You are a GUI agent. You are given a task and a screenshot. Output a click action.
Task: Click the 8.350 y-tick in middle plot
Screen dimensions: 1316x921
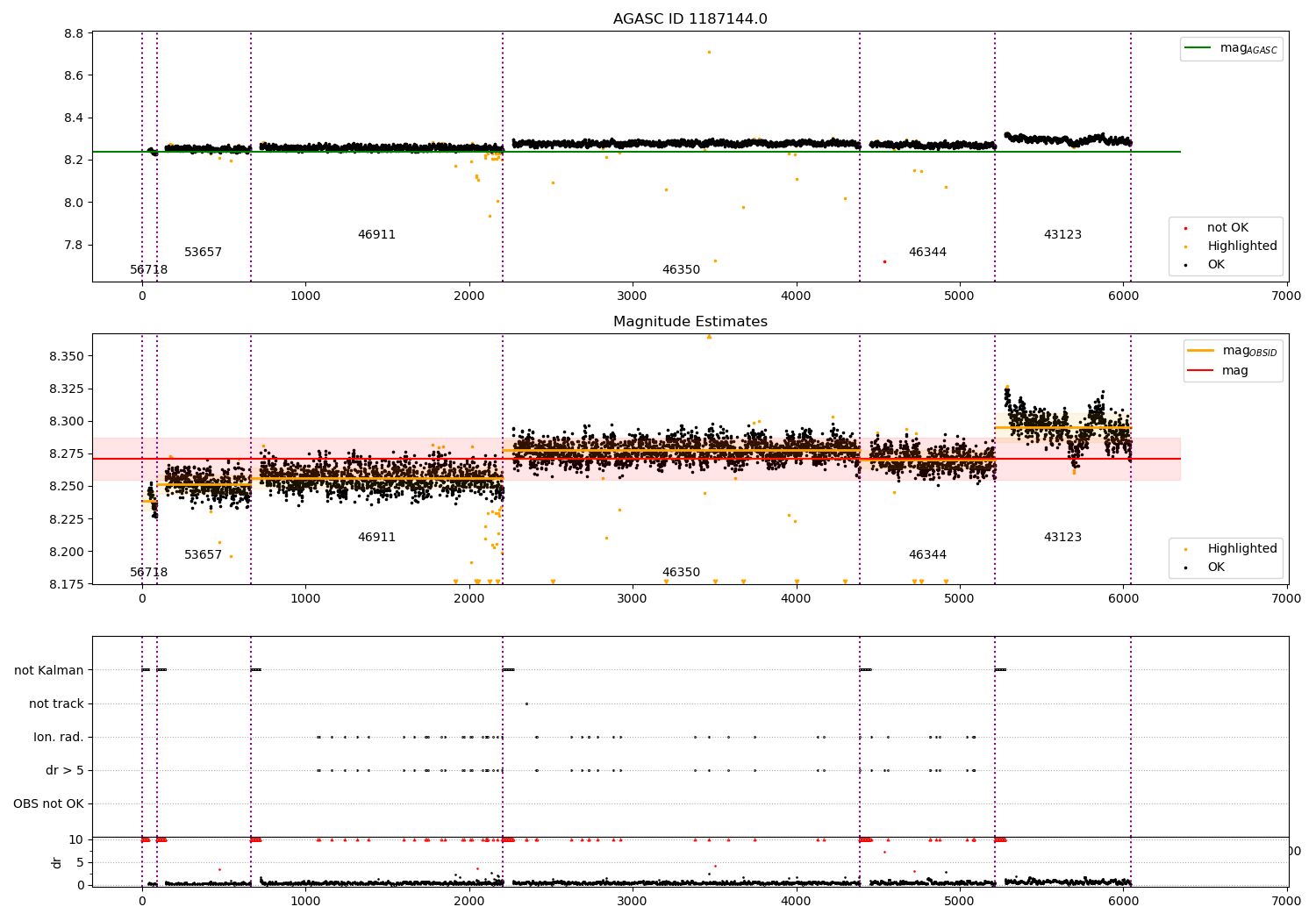click(x=67, y=357)
